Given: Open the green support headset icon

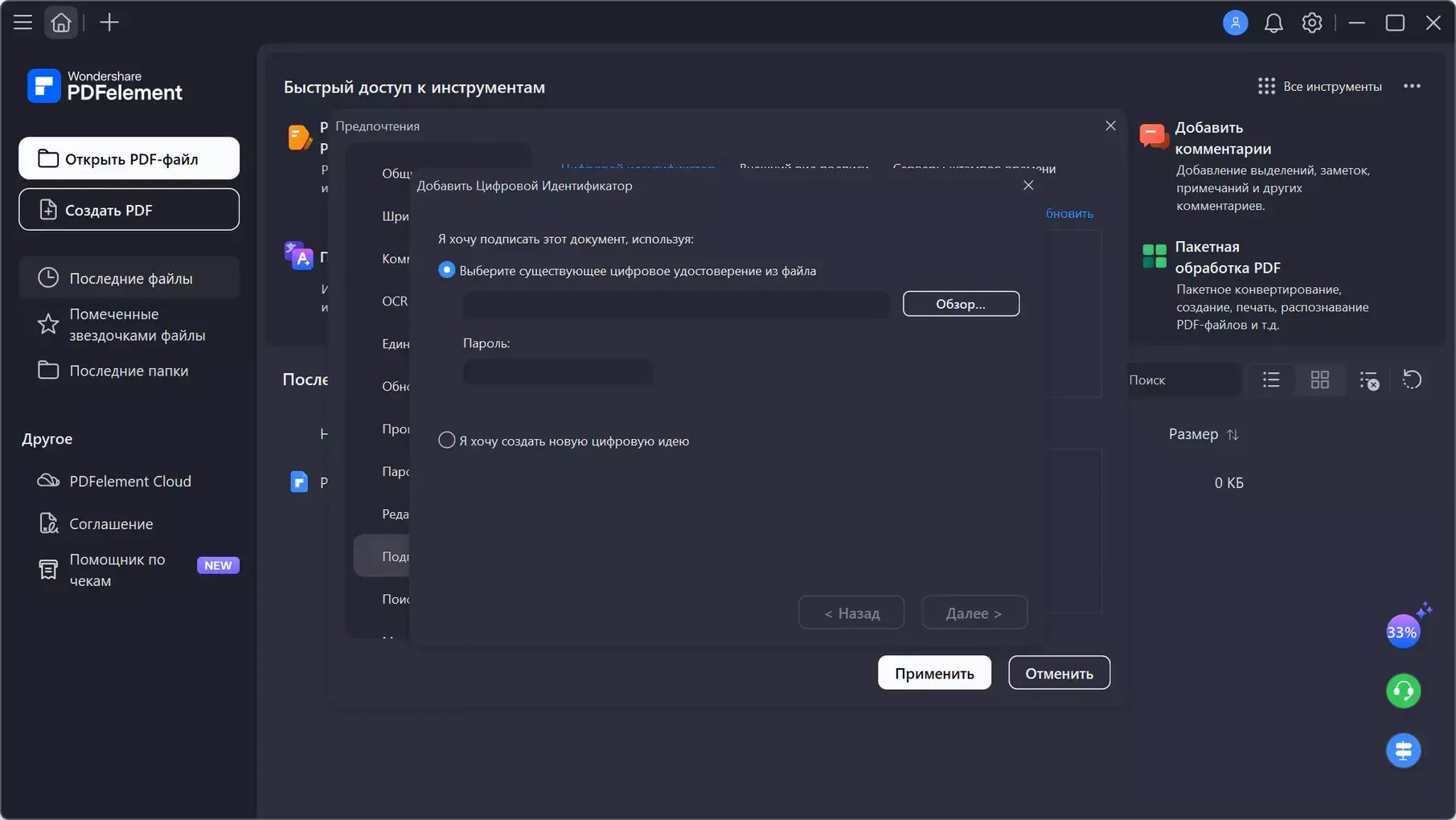Looking at the screenshot, I should [x=1403, y=691].
